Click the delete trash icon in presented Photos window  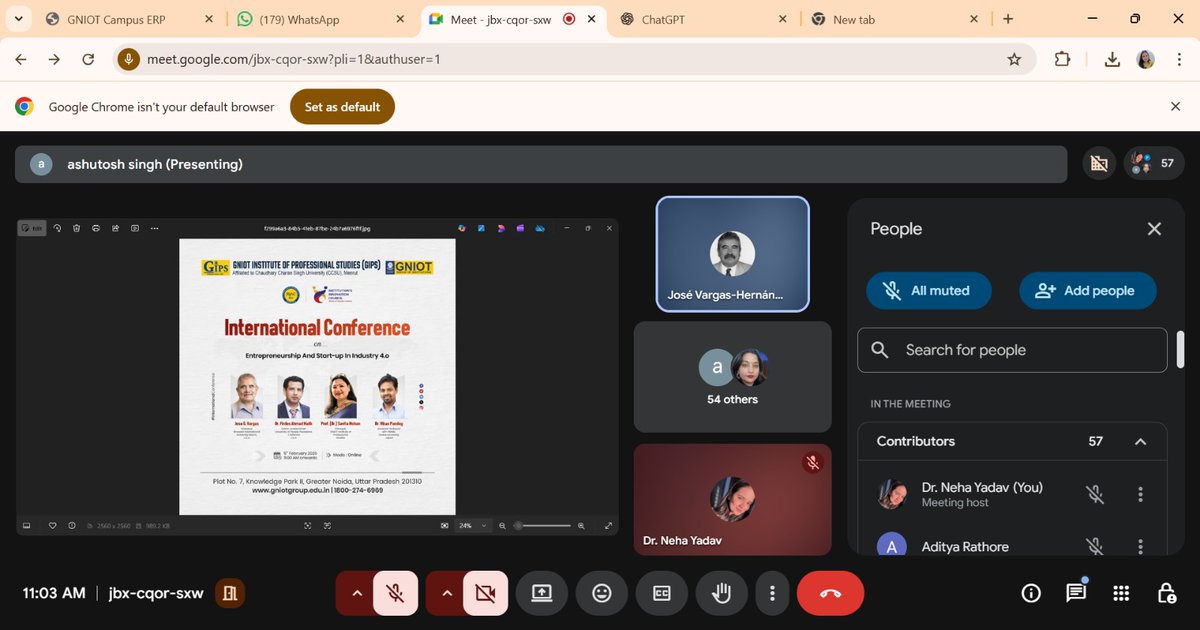point(77,228)
